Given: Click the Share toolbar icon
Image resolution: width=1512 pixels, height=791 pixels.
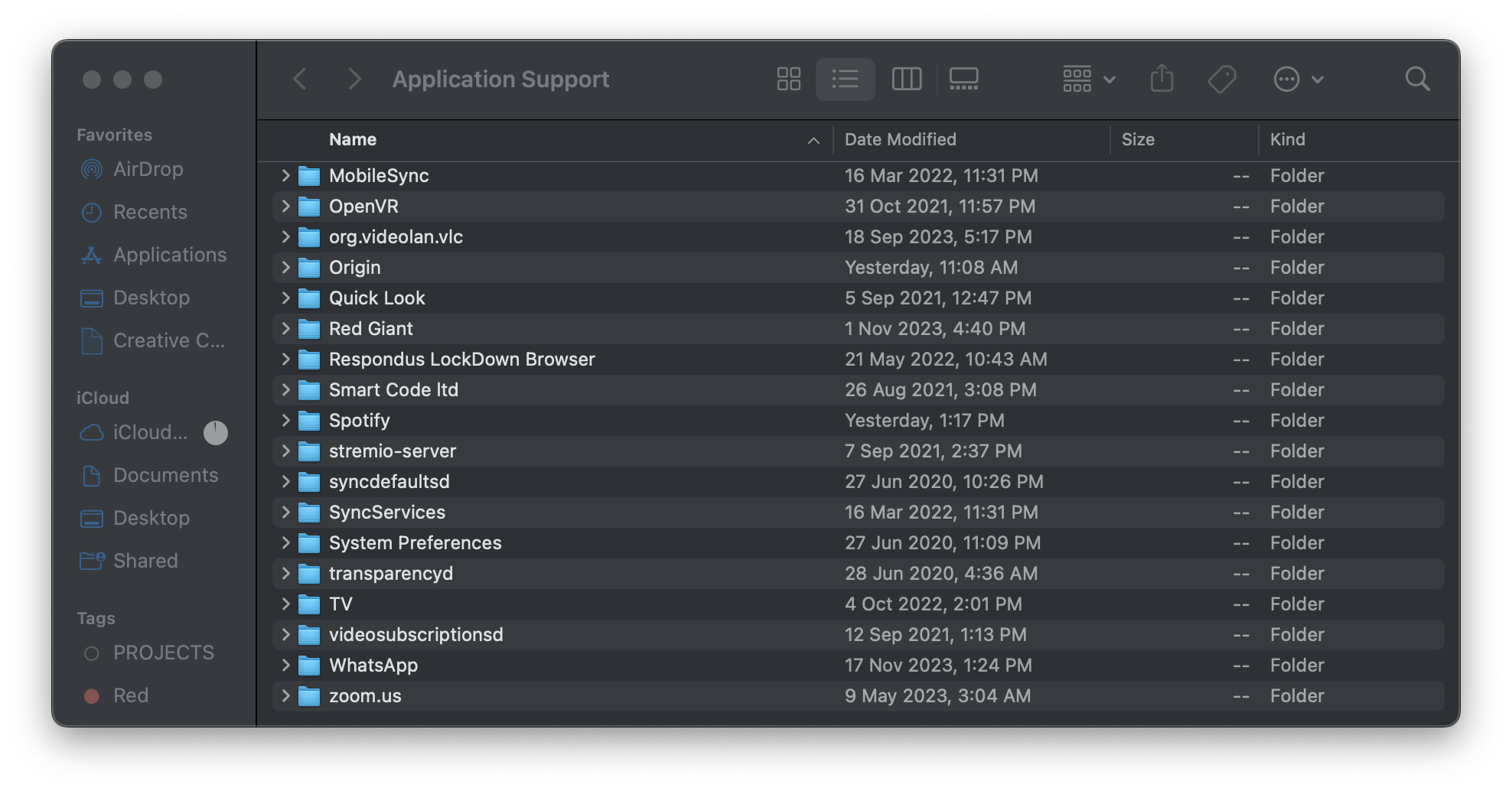Looking at the screenshot, I should (1162, 79).
